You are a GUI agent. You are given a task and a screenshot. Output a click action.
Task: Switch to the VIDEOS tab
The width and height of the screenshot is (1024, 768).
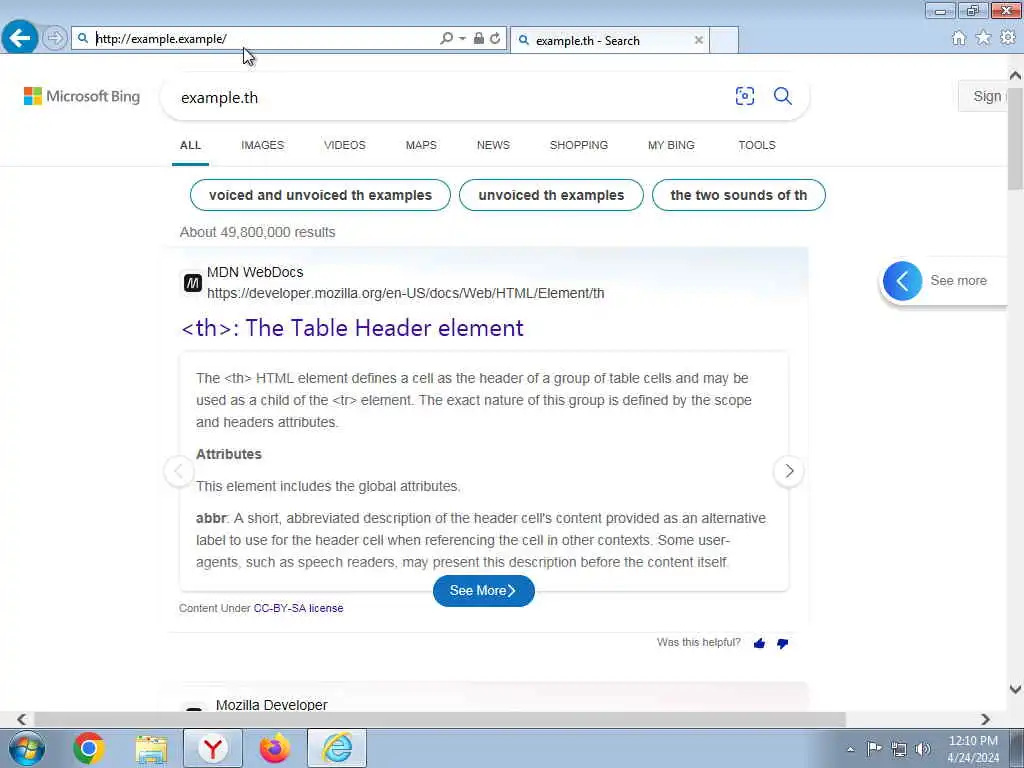tap(345, 145)
